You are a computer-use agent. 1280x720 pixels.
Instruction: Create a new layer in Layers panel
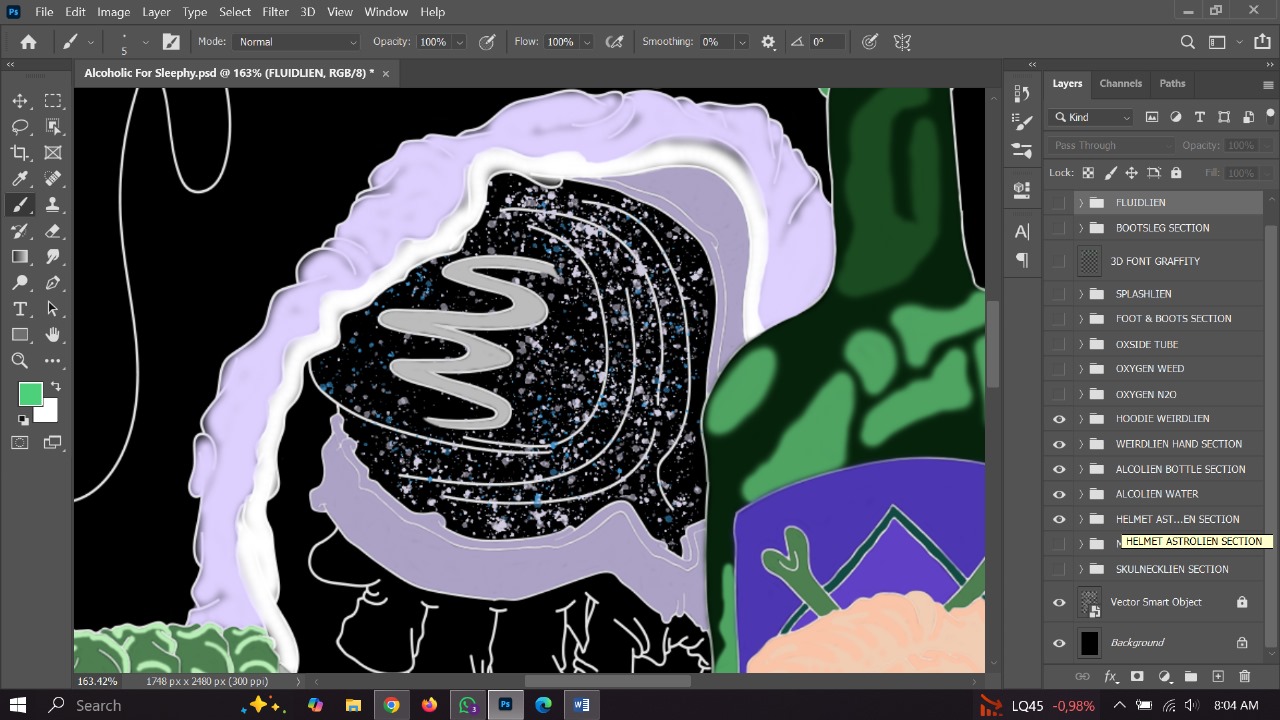1217,677
